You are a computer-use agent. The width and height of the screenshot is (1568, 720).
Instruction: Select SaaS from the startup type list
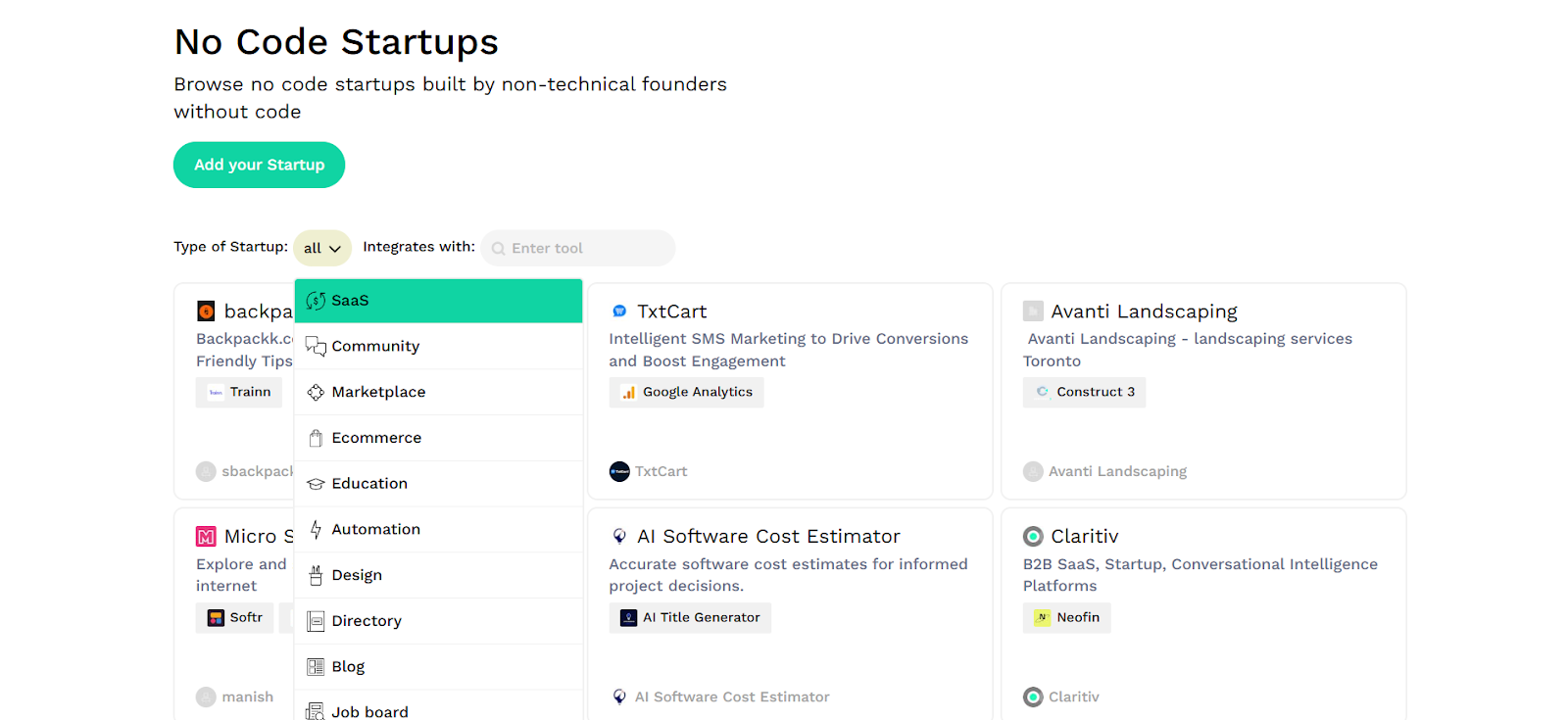[x=438, y=301]
